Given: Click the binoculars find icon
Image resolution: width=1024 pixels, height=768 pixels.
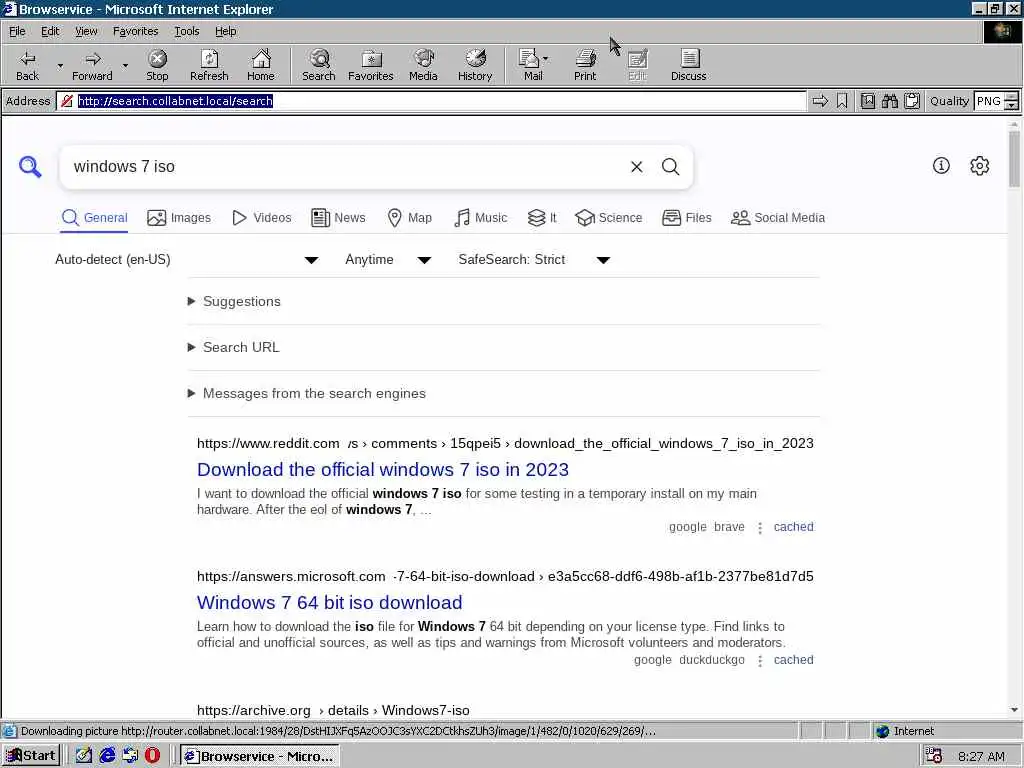Looking at the screenshot, I should point(889,101).
